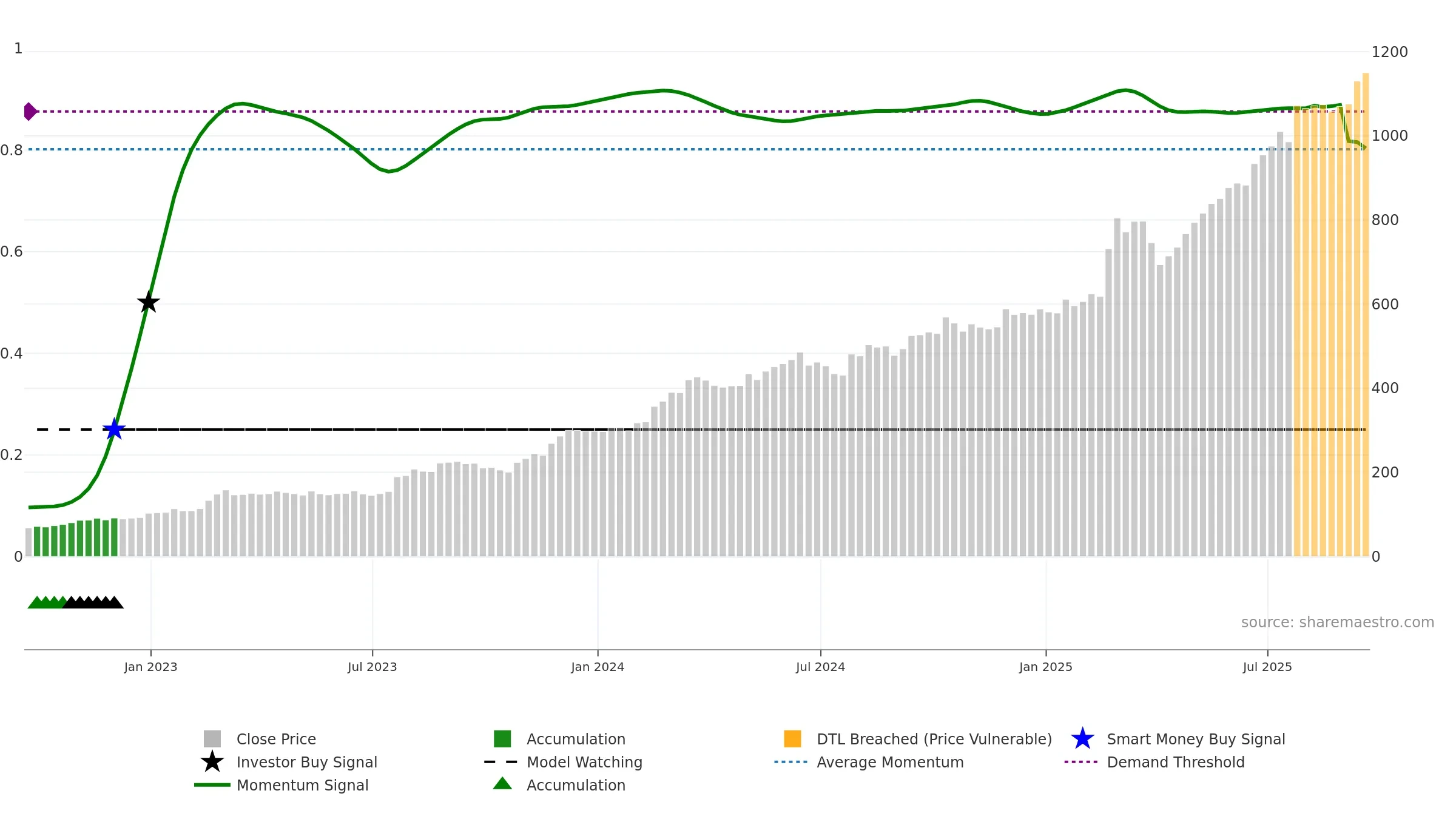Click the green accumulation triangles below chart

(x=47, y=602)
